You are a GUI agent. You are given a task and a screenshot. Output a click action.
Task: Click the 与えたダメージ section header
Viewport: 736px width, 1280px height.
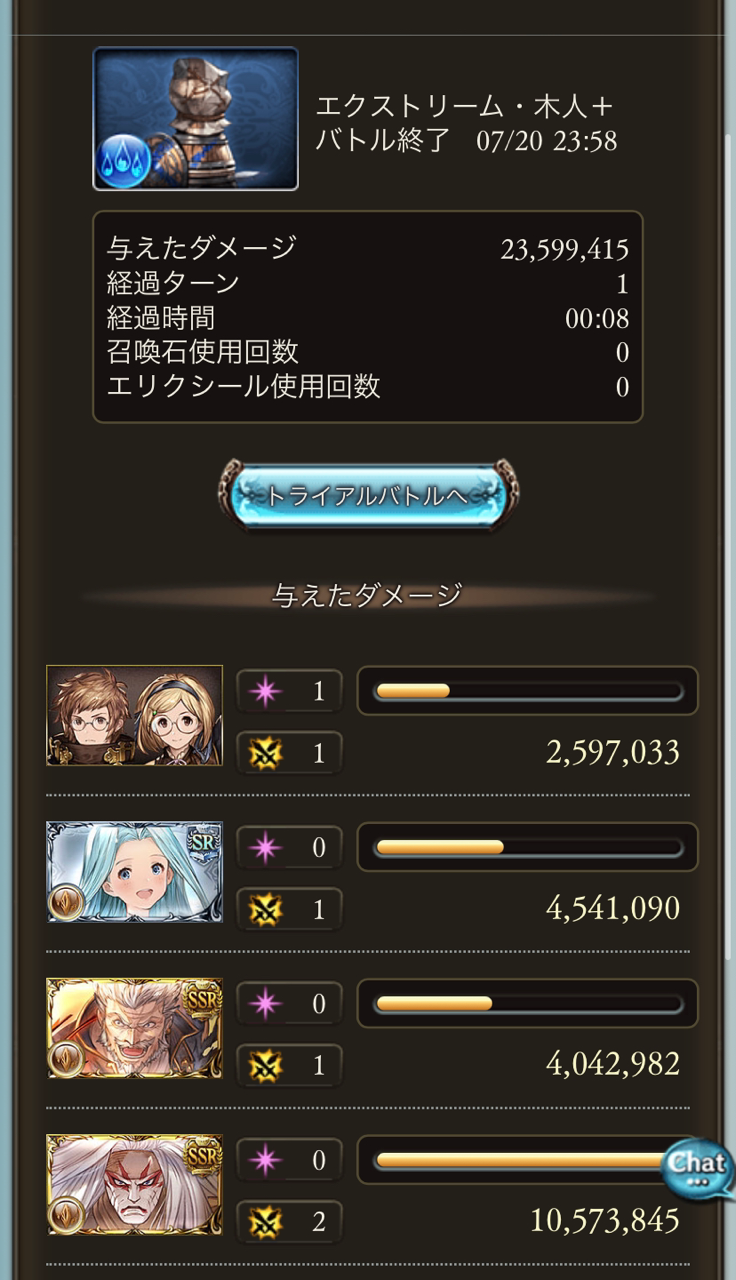(x=367, y=596)
